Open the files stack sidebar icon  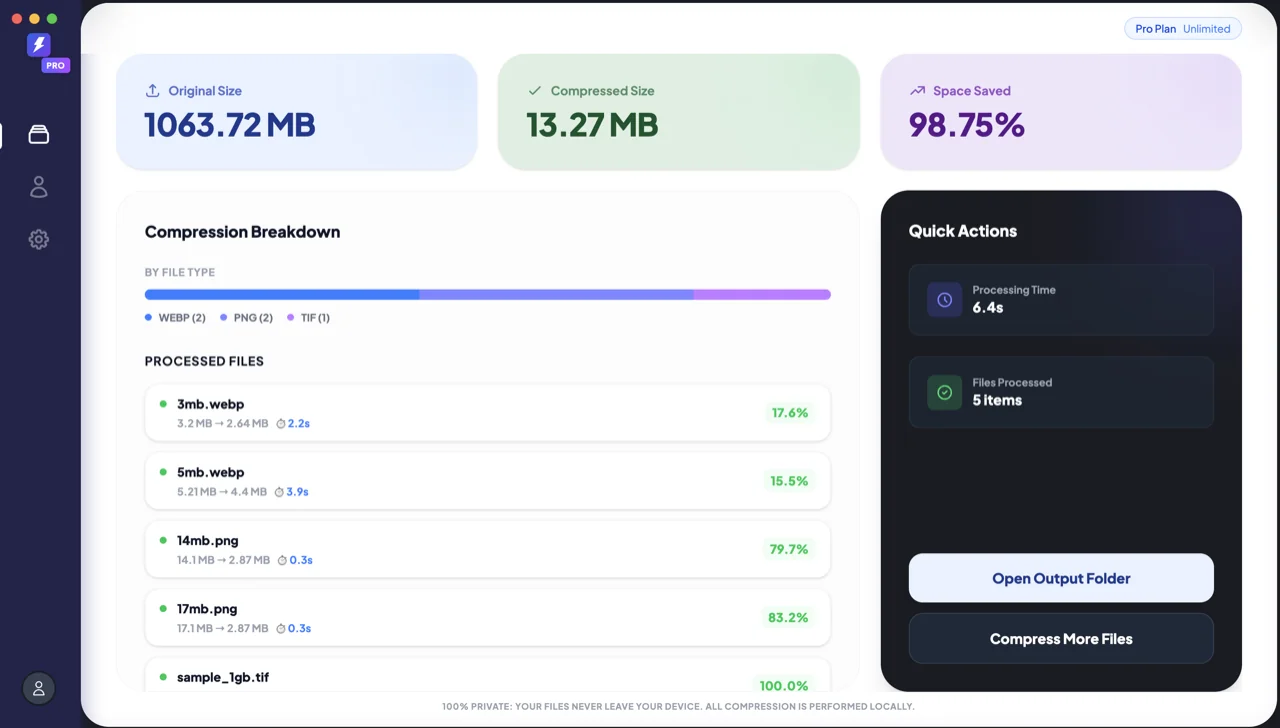39,134
